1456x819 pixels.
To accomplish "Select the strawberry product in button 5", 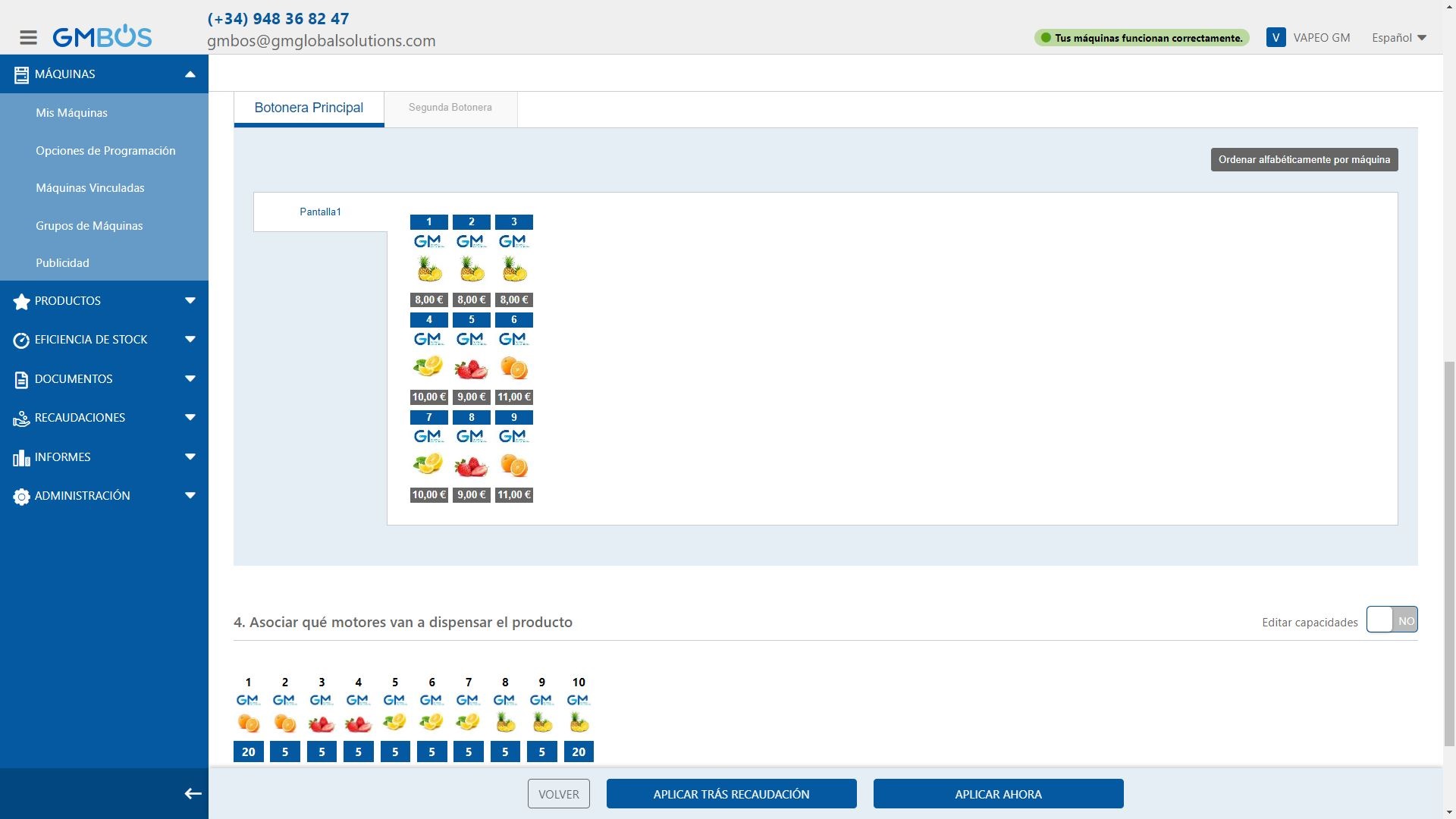I will [471, 368].
